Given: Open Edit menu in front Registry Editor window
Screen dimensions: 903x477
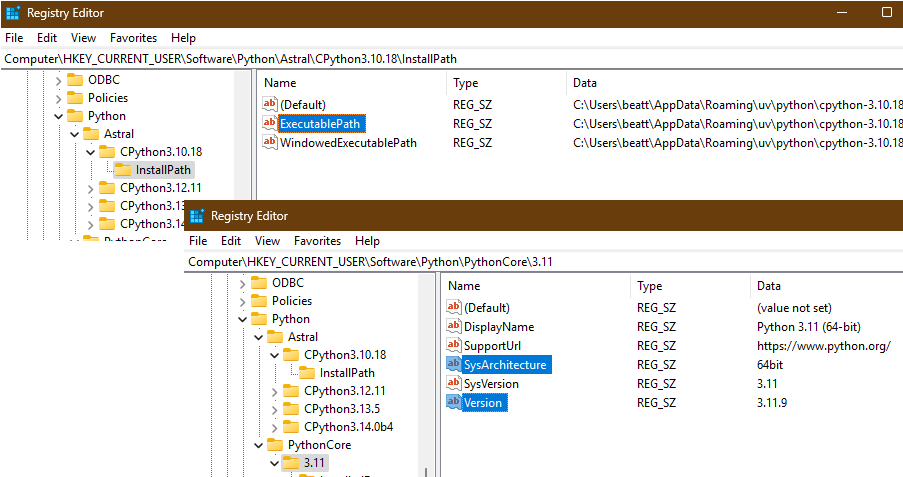Looking at the screenshot, I should point(231,241).
